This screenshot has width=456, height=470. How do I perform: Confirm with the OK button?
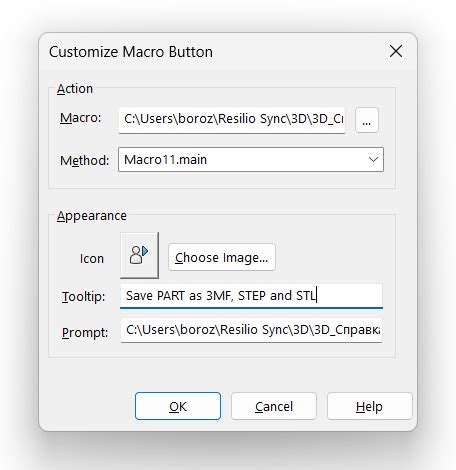pyautogui.click(x=178, y=406)
